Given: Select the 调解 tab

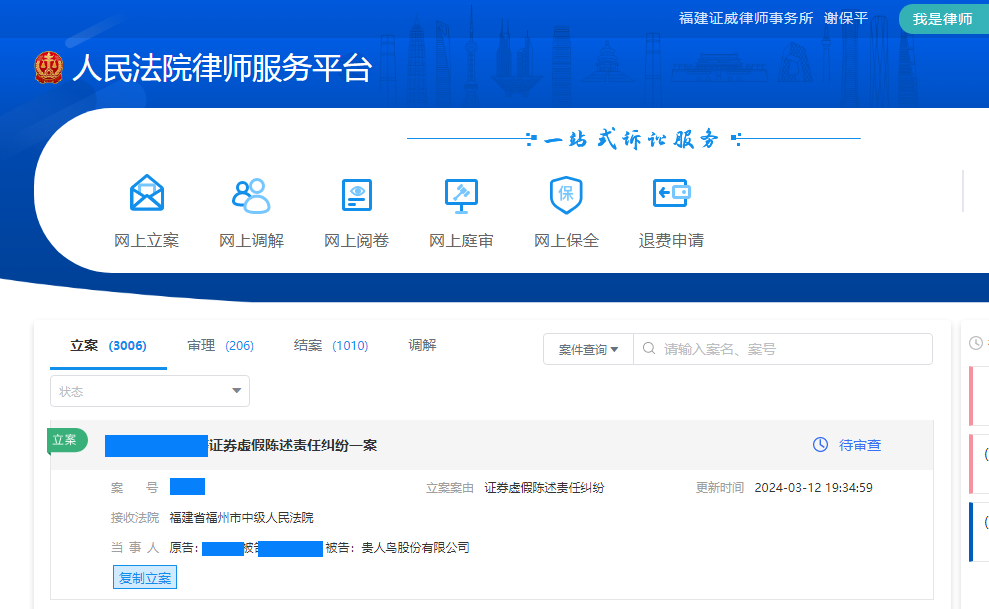Looking at the screenshot, I should pyautogui.click(x=421, y=345).
